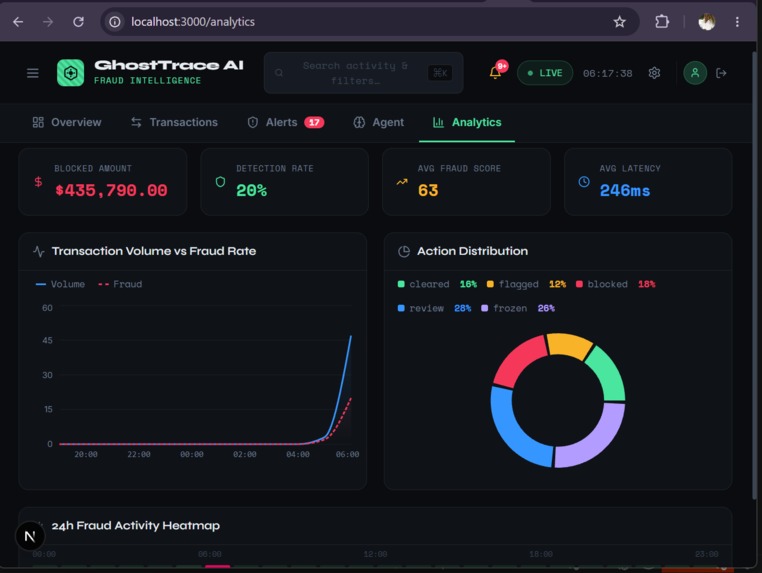
Task: Click the $435,790.00 blocked amount value
Action: 111,191
